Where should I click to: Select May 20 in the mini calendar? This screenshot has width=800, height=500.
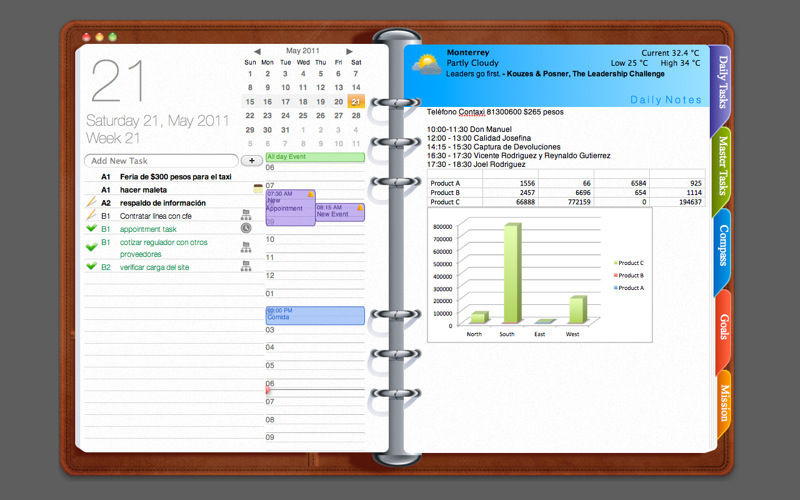click(338, 102)
